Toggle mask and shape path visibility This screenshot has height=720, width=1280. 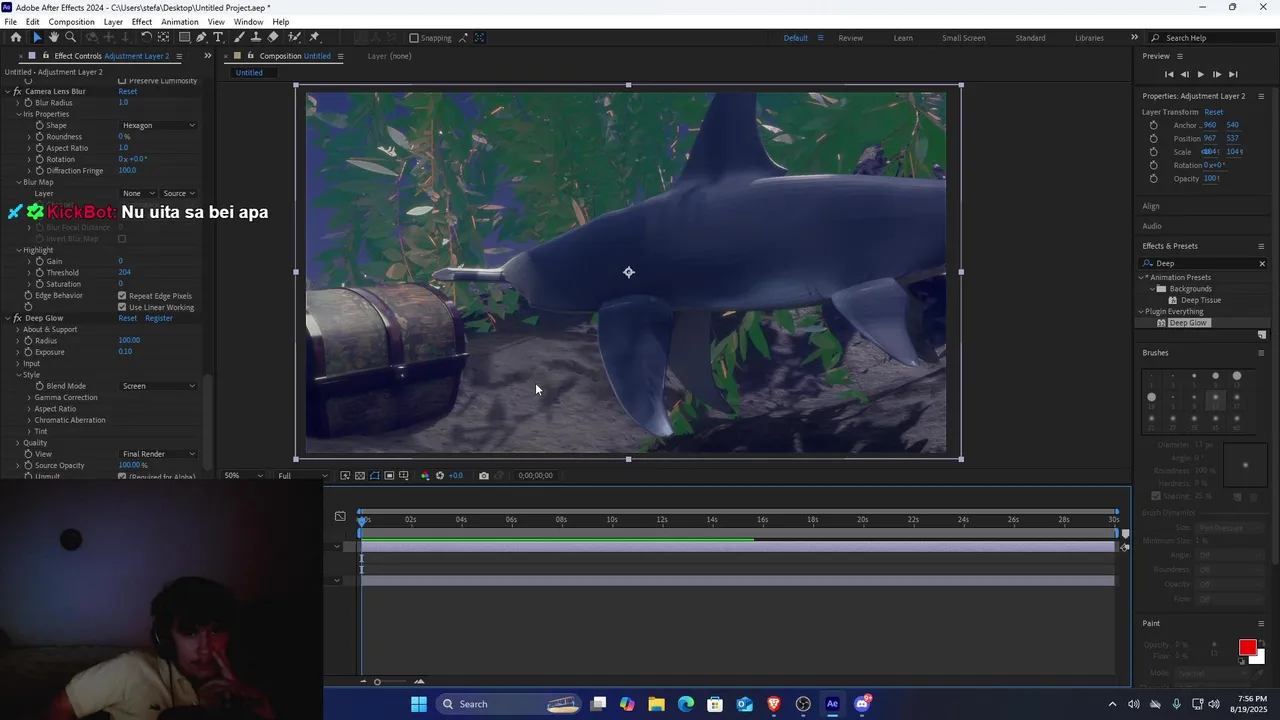(375, 476)
